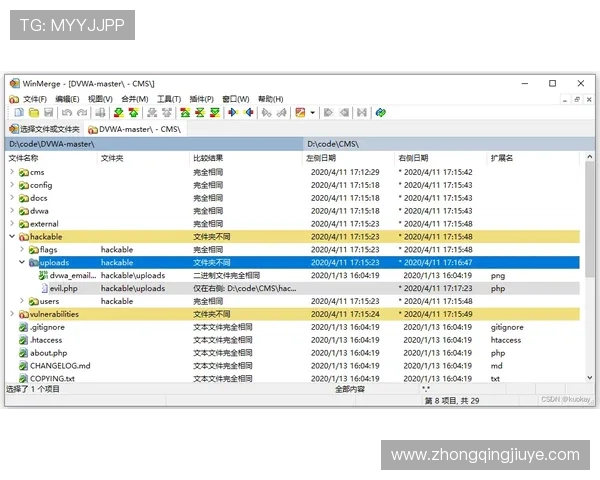Expand the users subfolder node

point(22,301)
